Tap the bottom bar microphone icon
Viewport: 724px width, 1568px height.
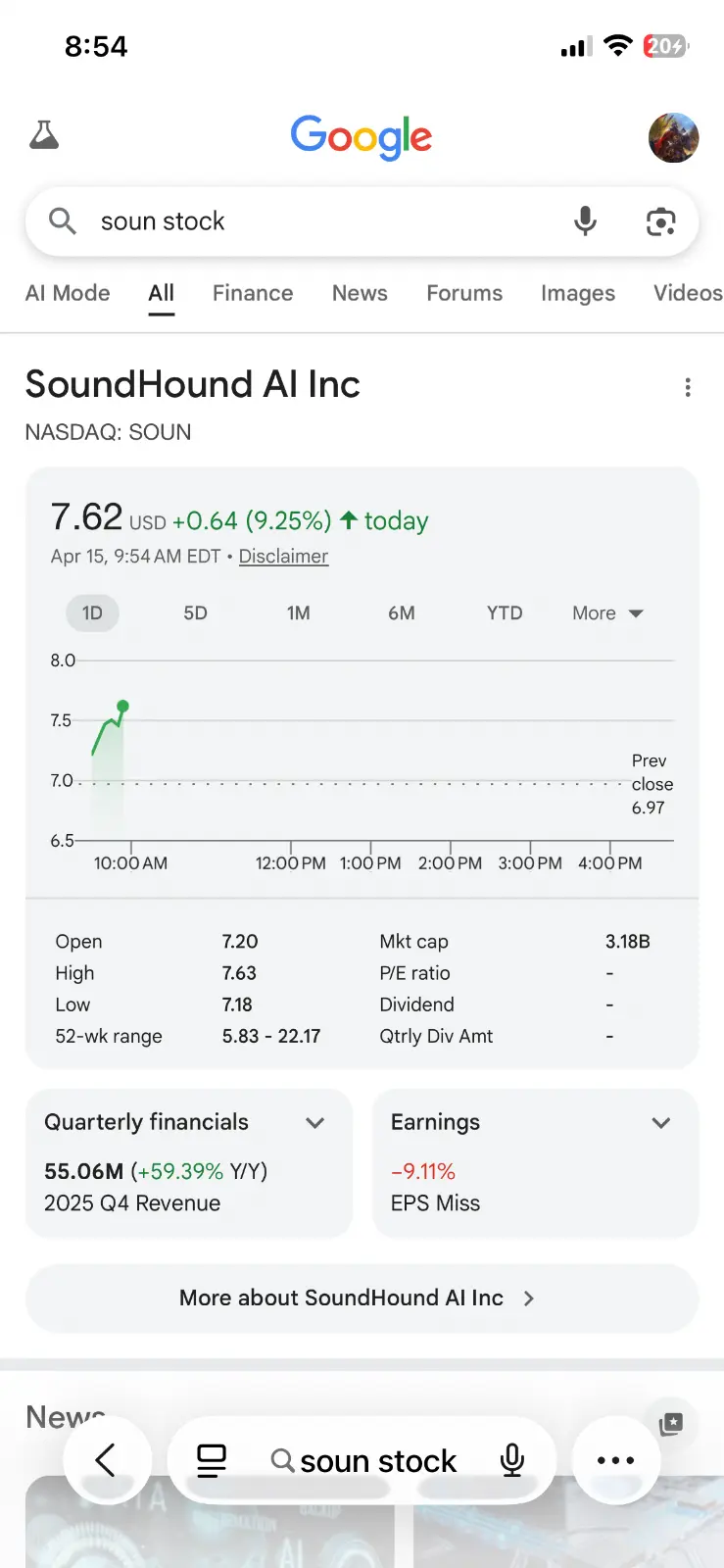[x=511, y=1461]
